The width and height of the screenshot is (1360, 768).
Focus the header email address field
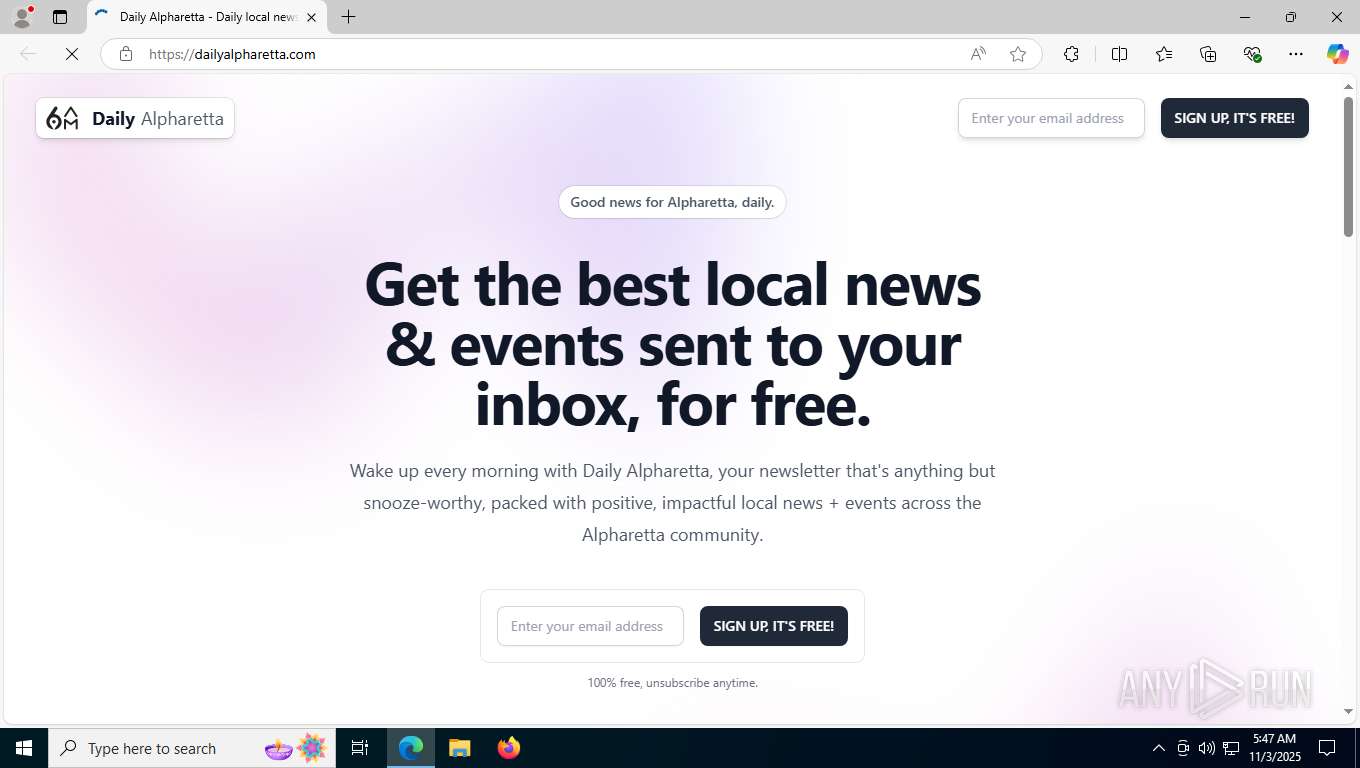click(1051, 118)
